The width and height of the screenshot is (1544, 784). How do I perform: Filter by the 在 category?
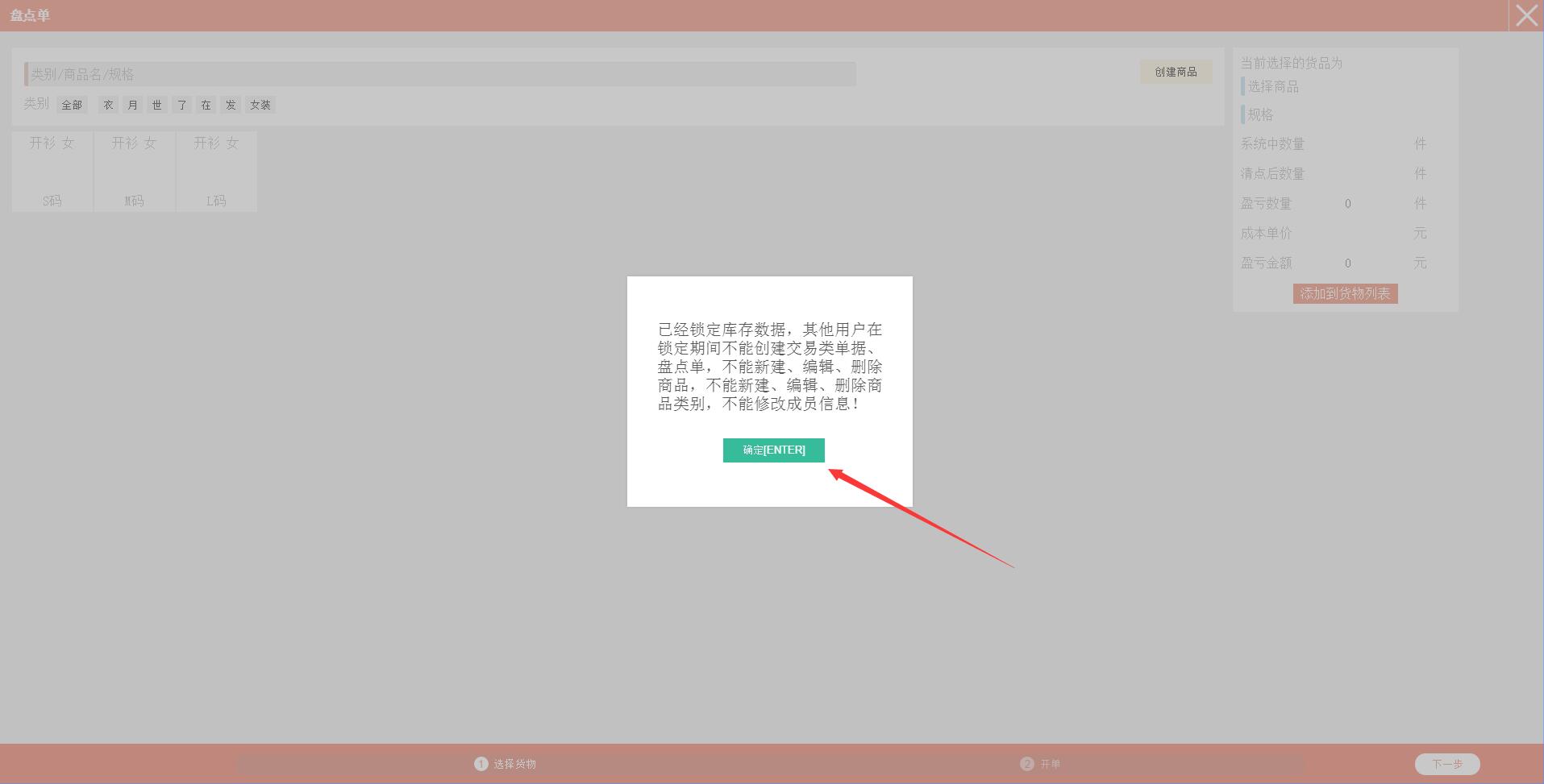pos(206,105)
